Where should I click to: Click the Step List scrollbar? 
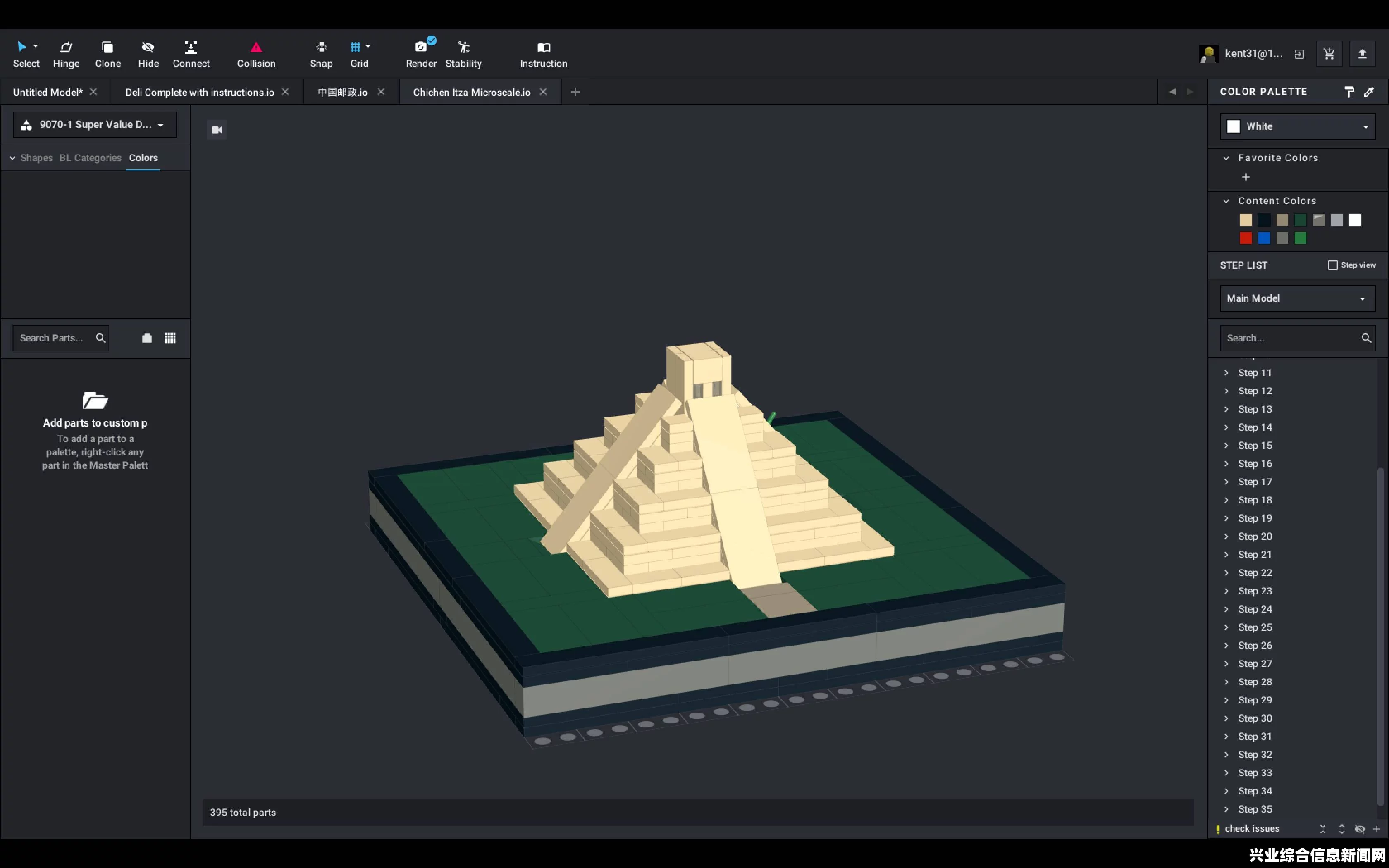click(1380, 636)
